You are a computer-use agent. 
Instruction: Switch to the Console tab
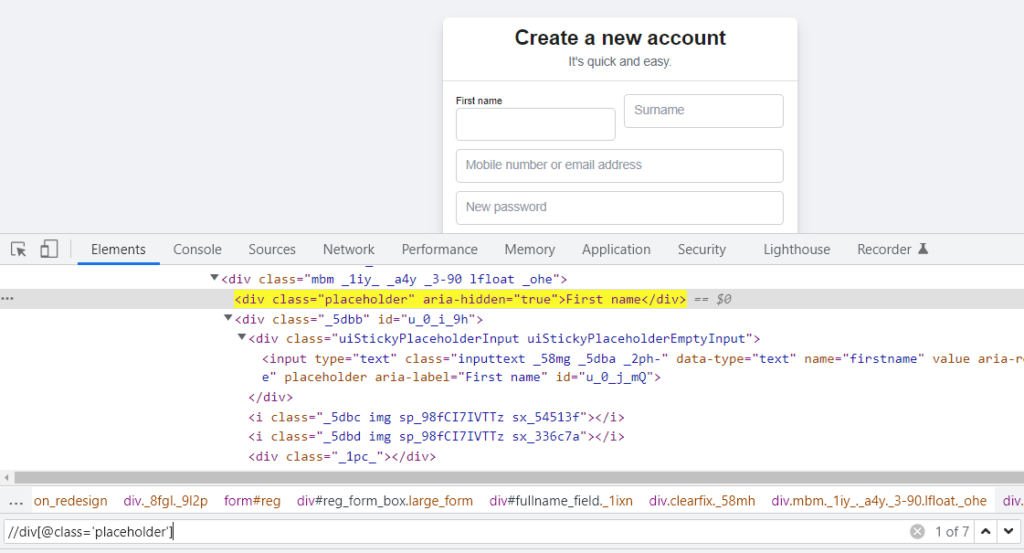point(197,249)
